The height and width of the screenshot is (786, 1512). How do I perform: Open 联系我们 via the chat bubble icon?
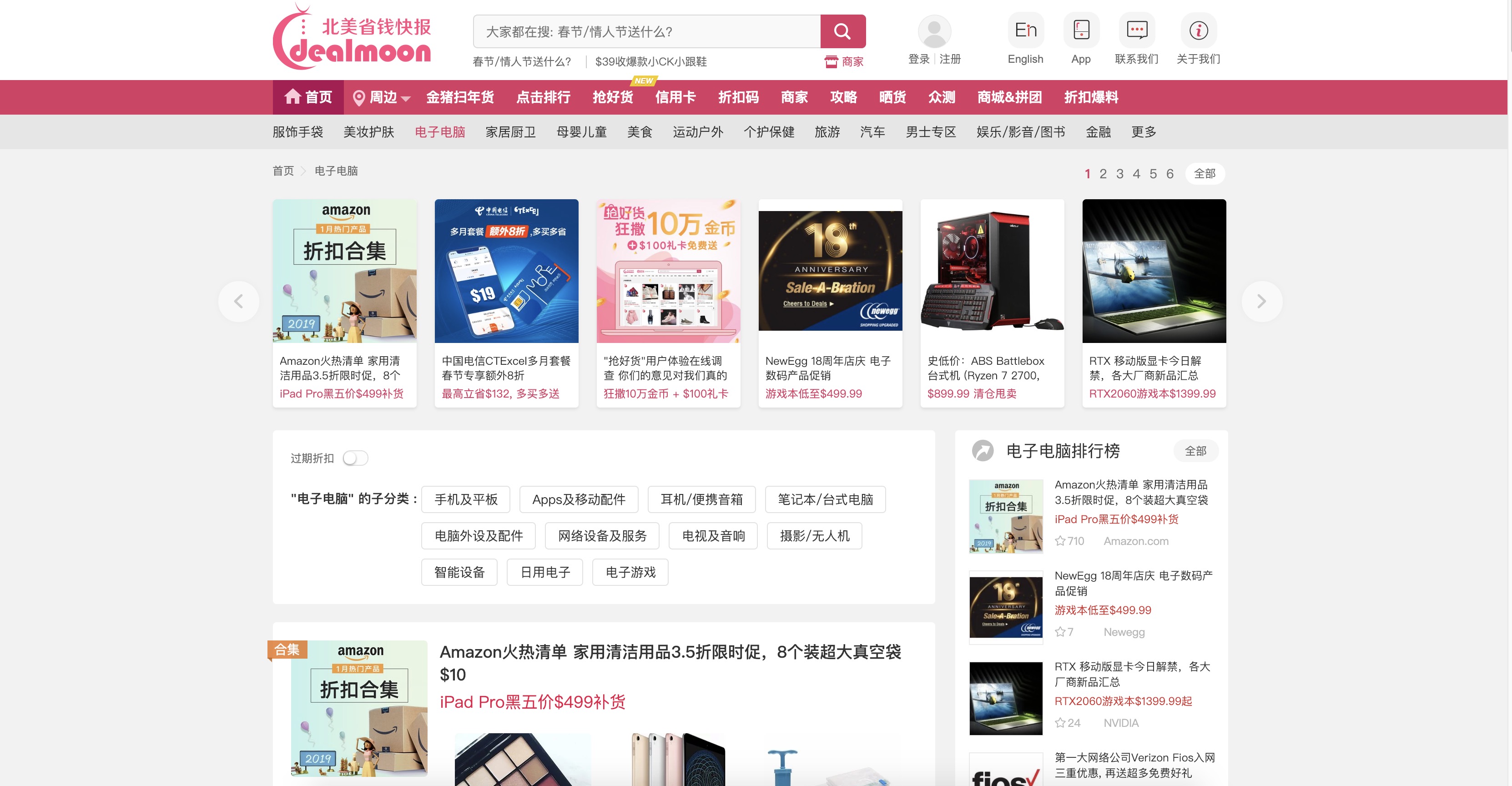tap(1137, 30)
